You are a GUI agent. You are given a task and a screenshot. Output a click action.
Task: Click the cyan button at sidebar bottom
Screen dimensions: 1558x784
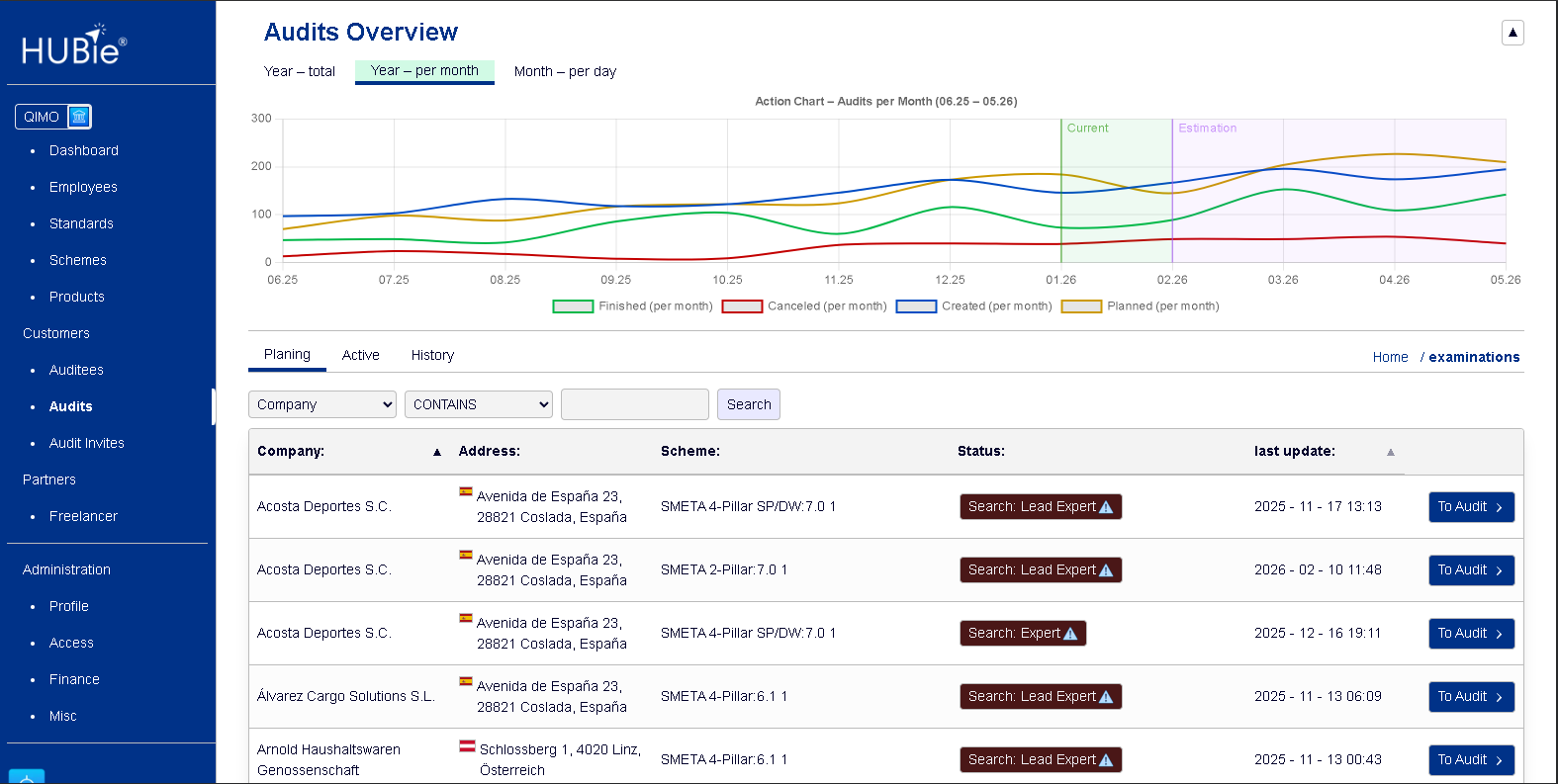click(x=27, y=776)
